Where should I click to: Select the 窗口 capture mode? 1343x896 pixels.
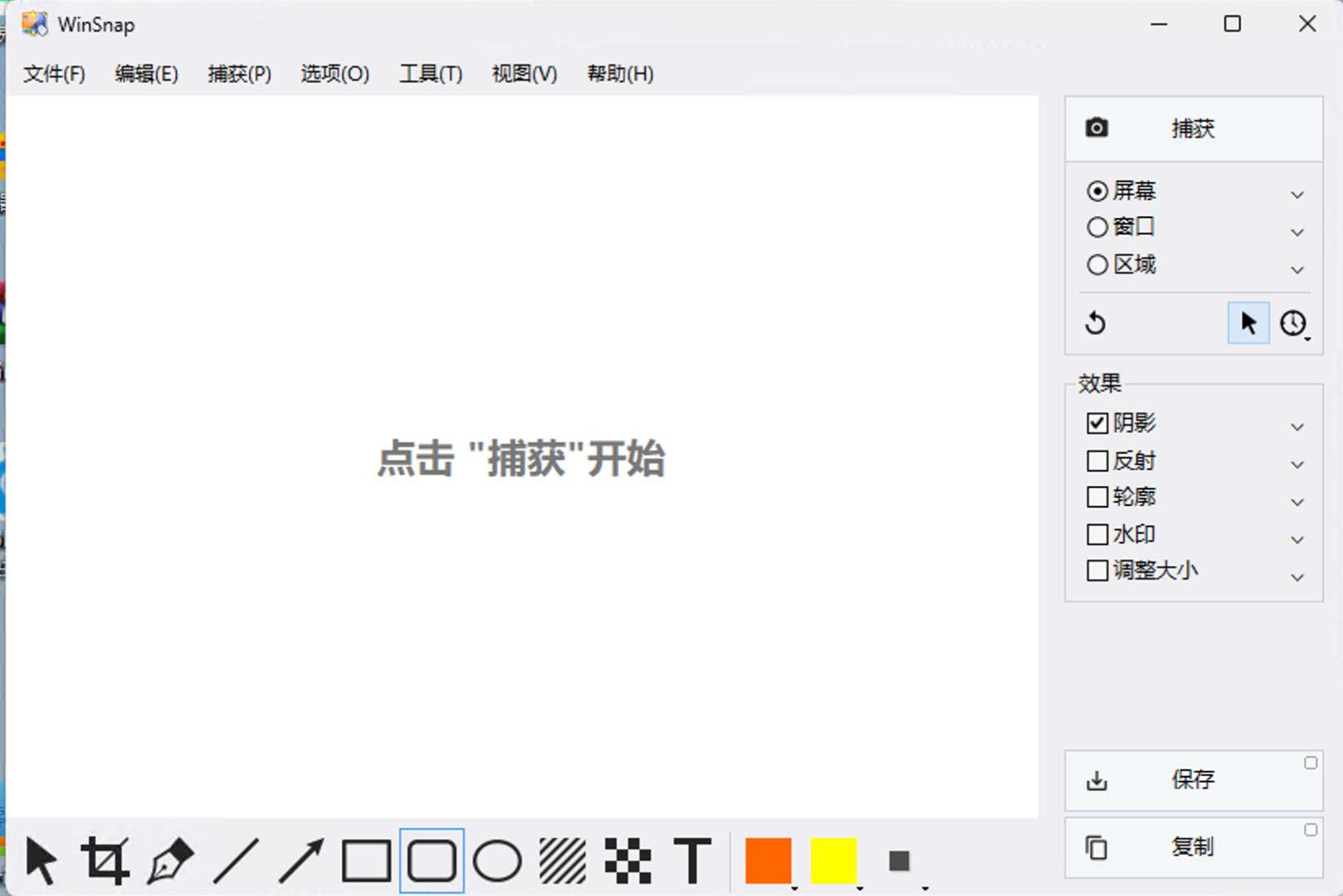tap(1097, 226)
